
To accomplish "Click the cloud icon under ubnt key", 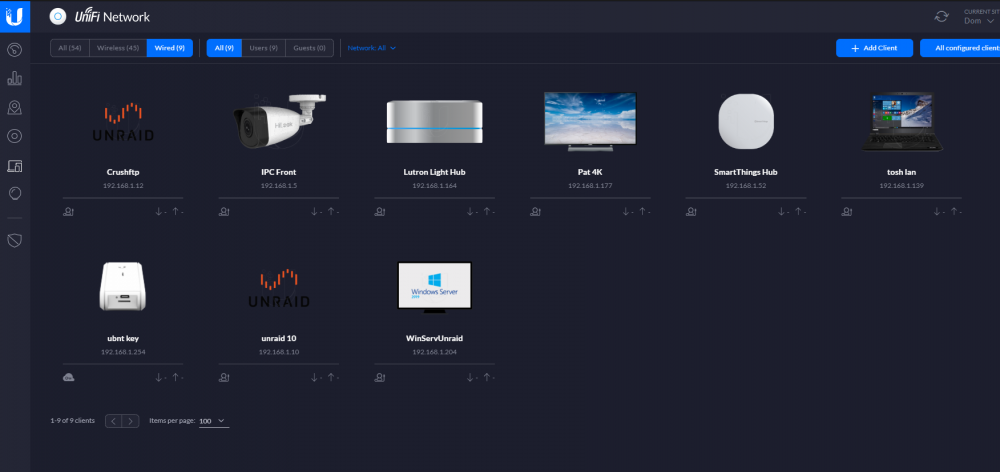I will (x=68, y=378).
